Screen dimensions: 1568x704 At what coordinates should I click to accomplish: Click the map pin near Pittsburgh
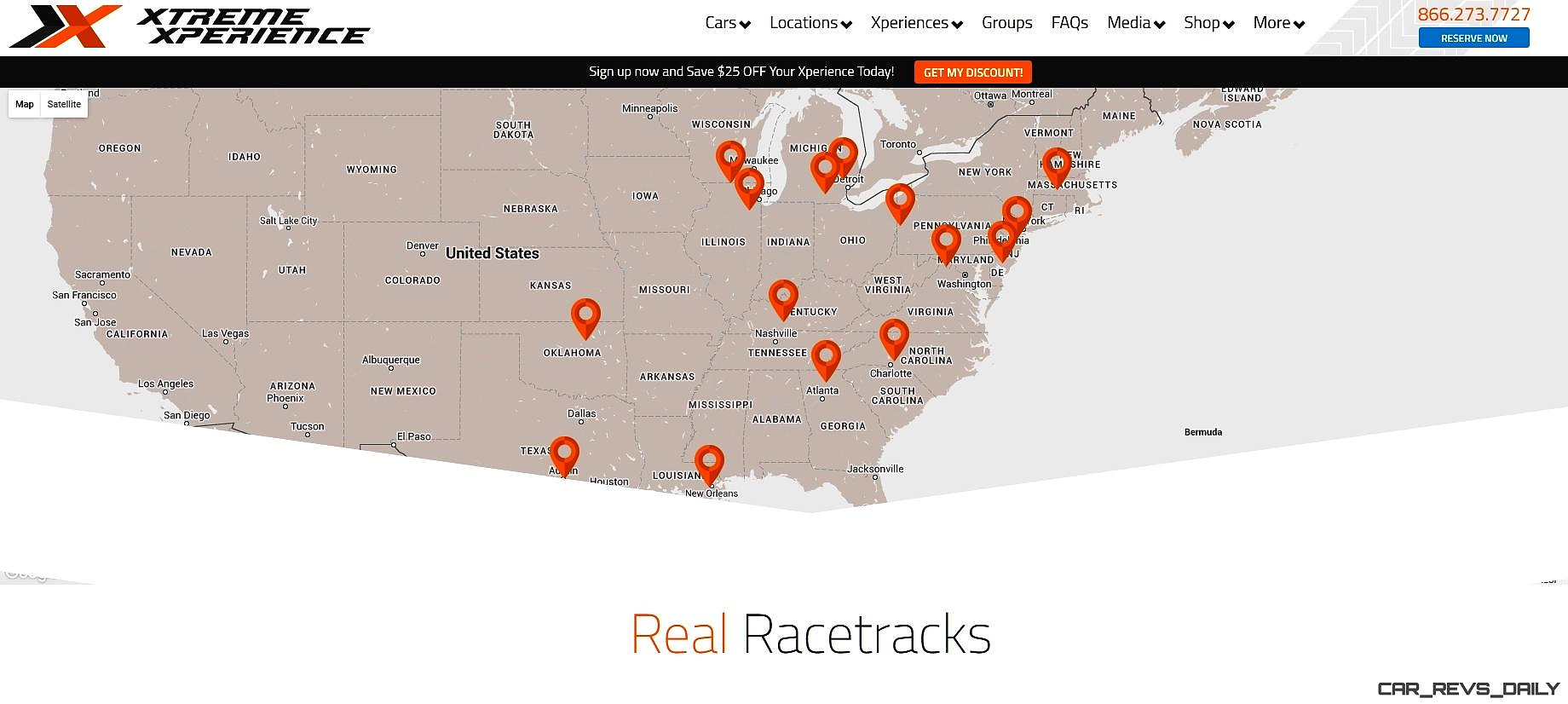click(x=900, y=204)
